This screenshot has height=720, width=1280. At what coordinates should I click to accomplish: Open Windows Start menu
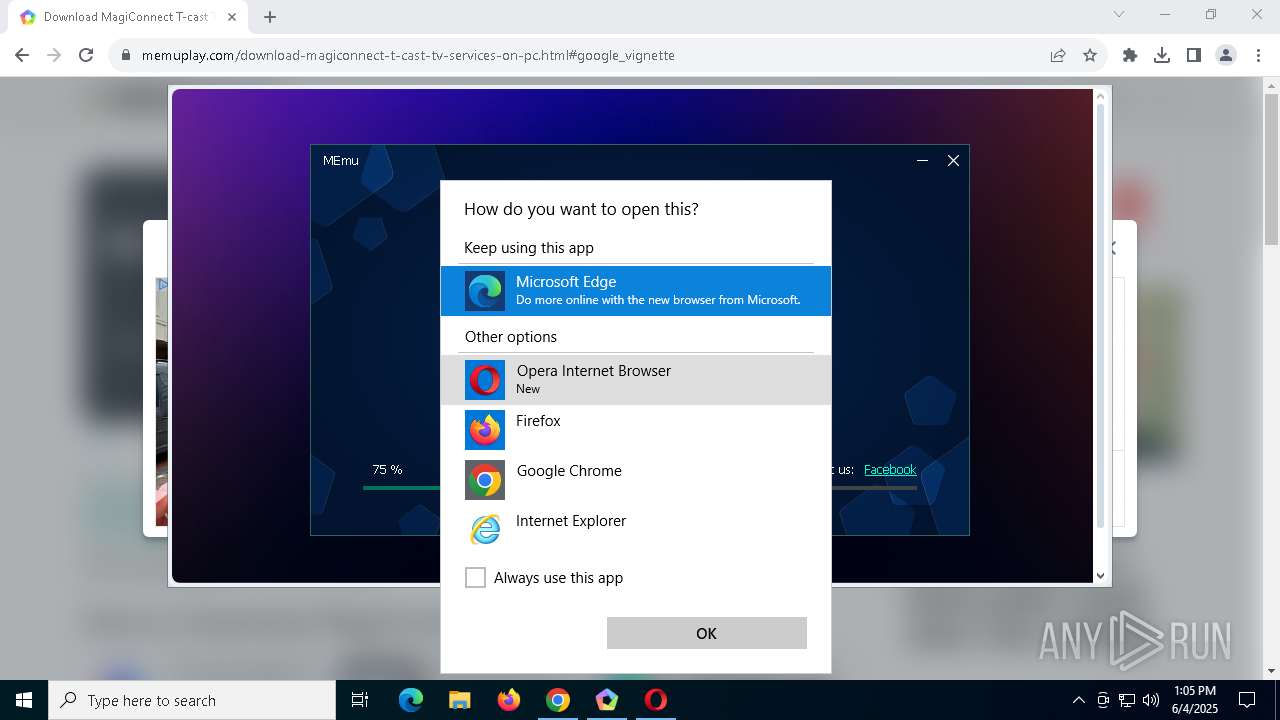point(24,700)
